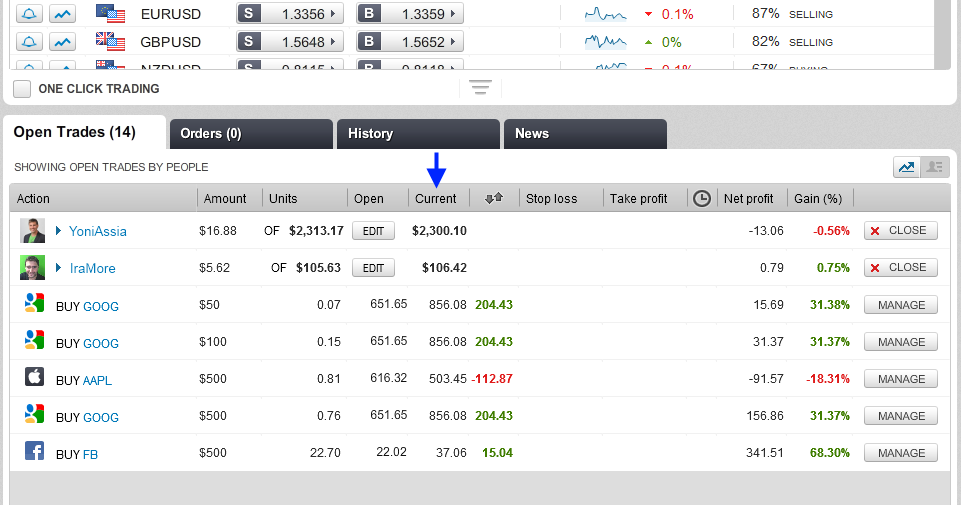Open the FB instrument link
Image resolution: width=961 pixels, height=505 pixels.
(x=90, y=454)
